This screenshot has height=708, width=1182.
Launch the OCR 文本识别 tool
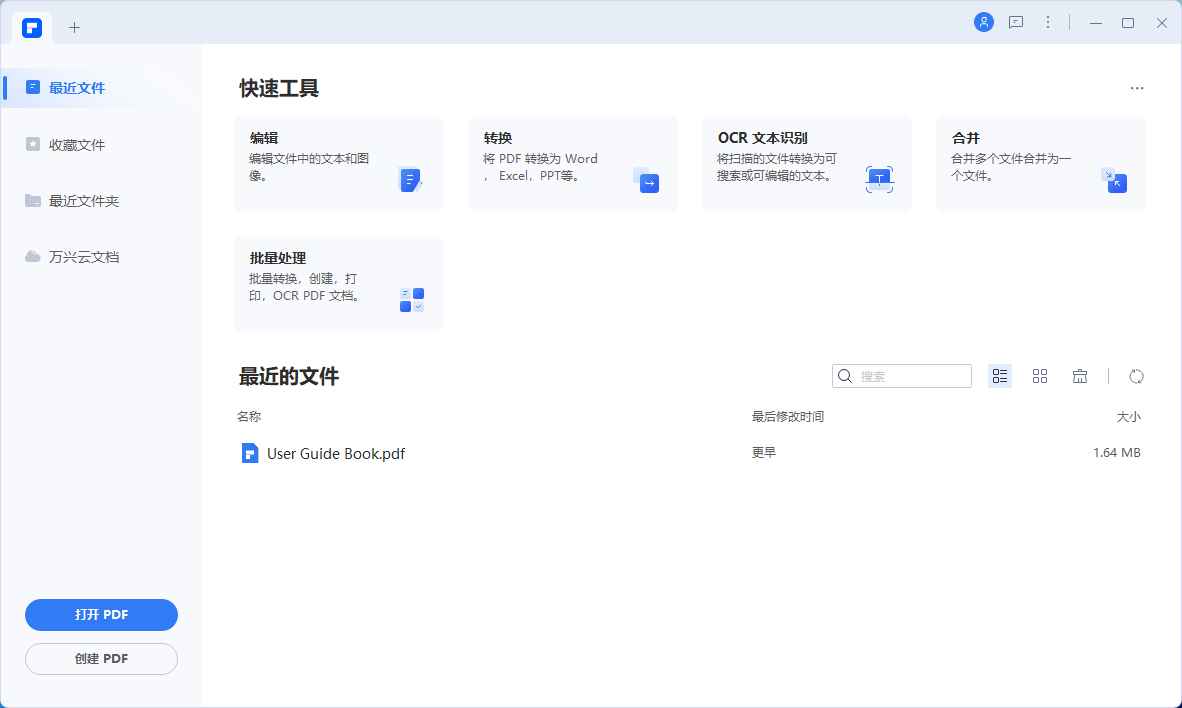[806, 163]
